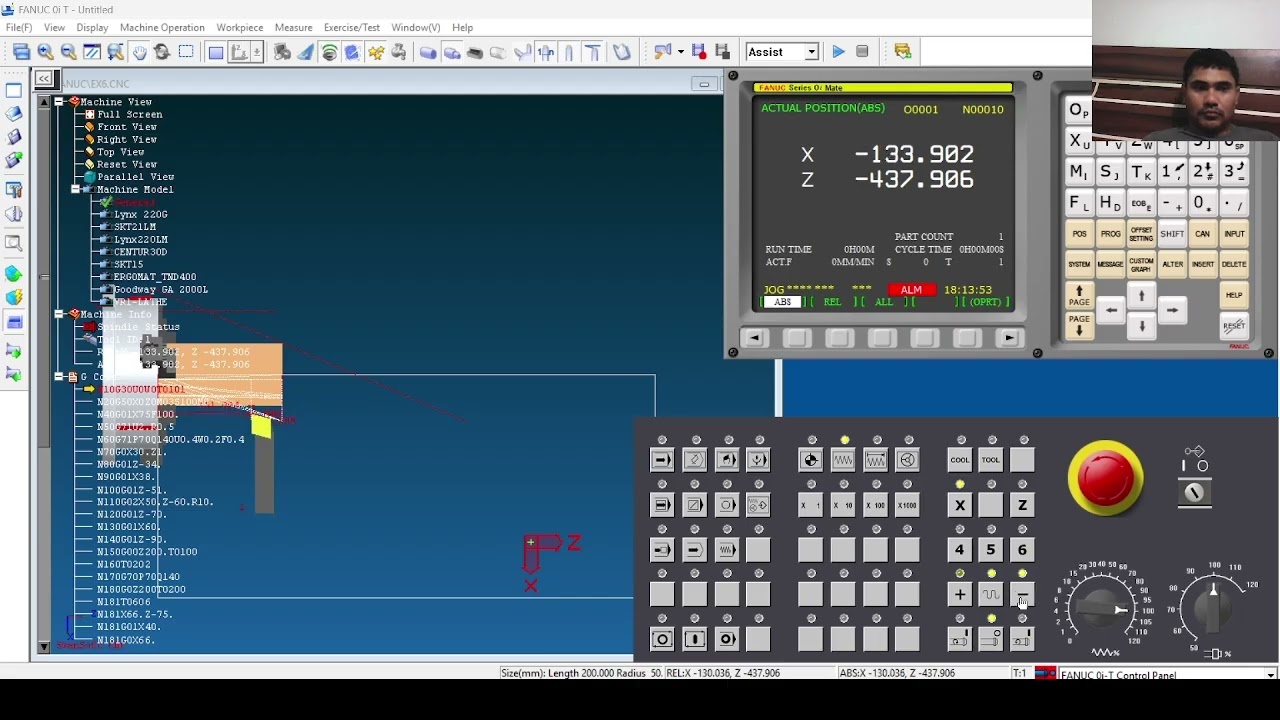Open the Assist dropdown
The height and width of the screenshot is (720, 1280).
(x=812, y=52)
